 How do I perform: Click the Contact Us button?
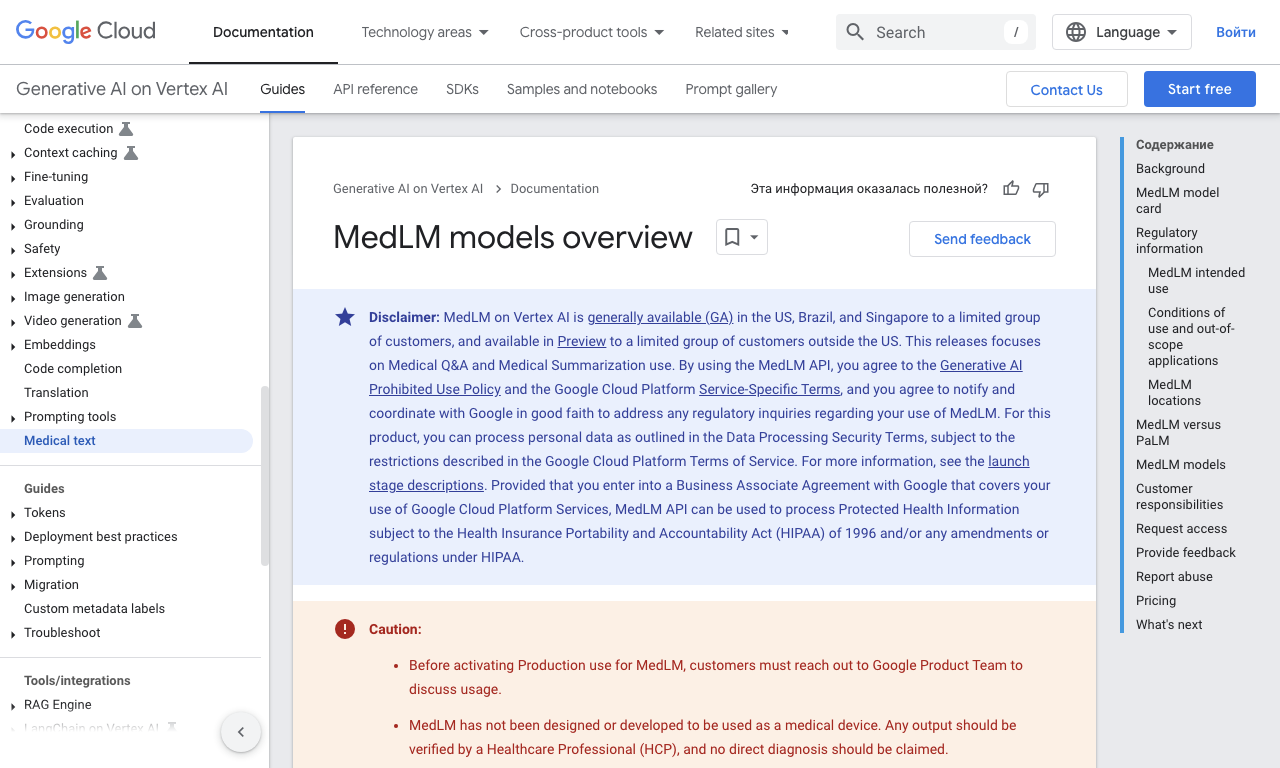pyautogui.click(x=1067, y=89)
